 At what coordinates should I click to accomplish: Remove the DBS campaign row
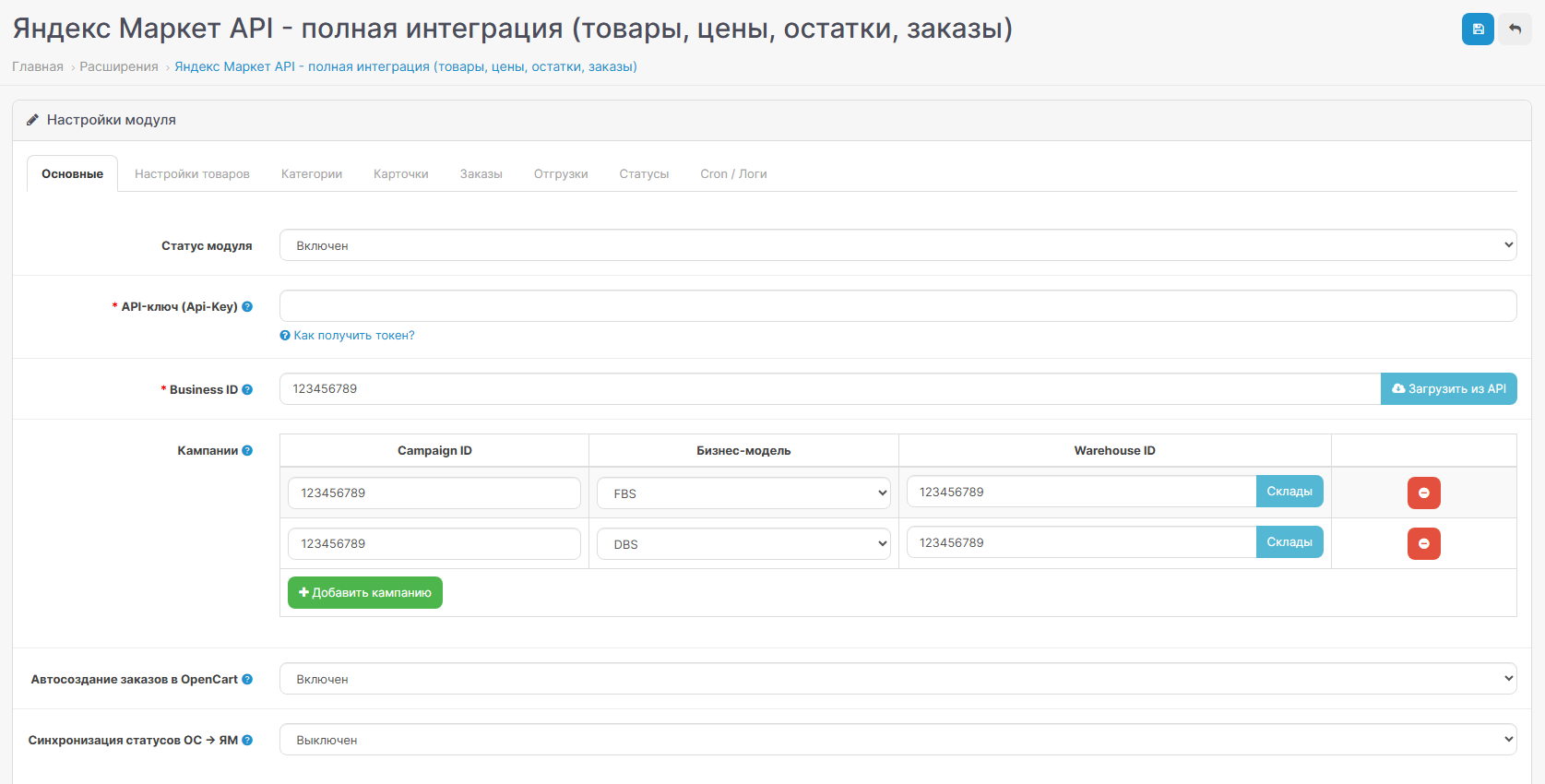point(1423,543)
